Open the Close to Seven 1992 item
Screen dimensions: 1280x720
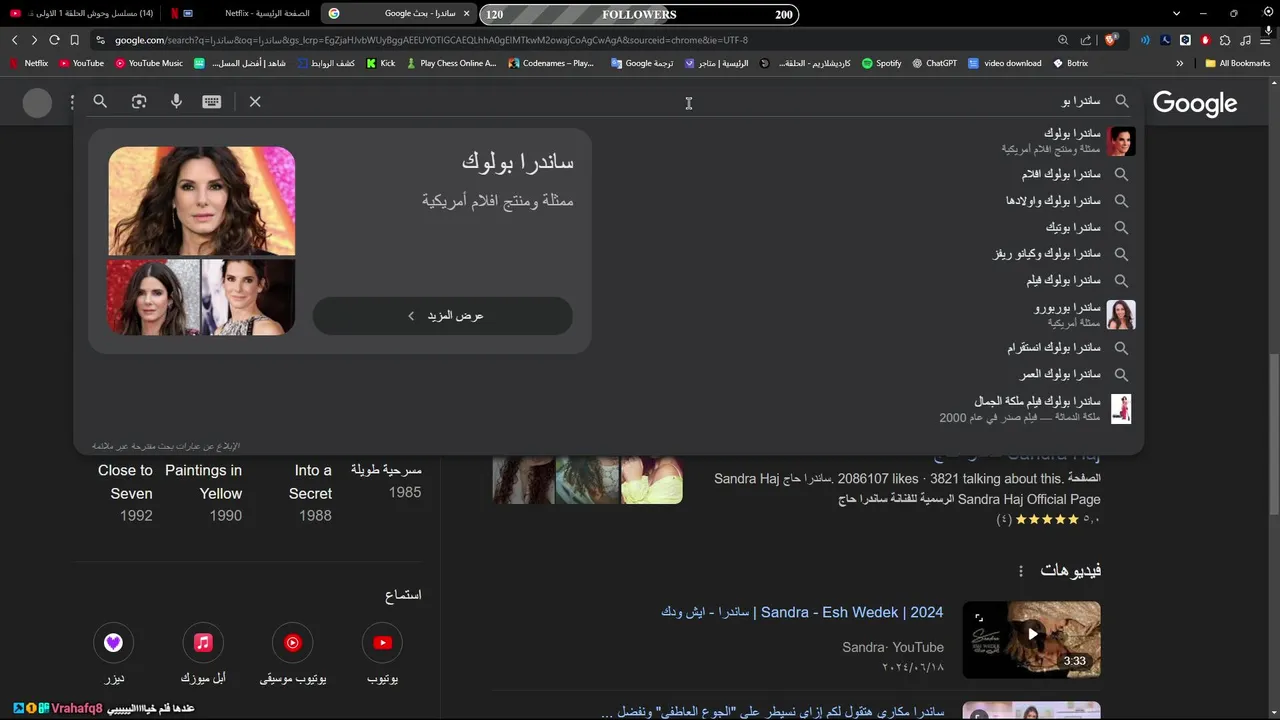pos(125,492)
